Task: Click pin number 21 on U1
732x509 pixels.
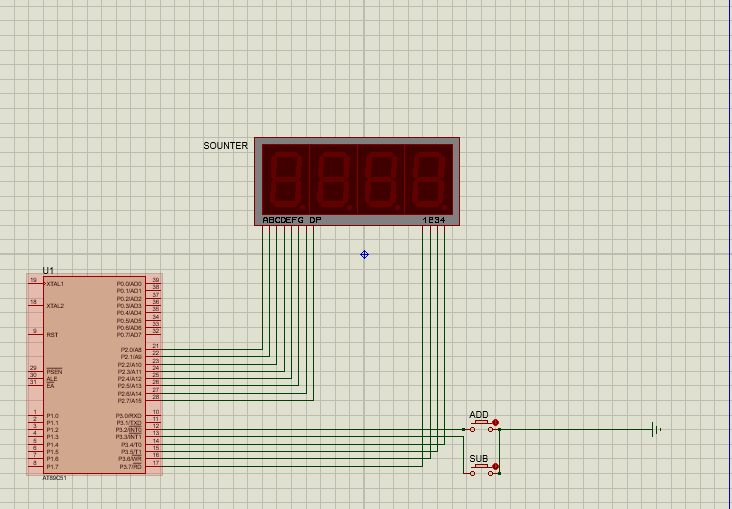Action: (x=156, y=346)
